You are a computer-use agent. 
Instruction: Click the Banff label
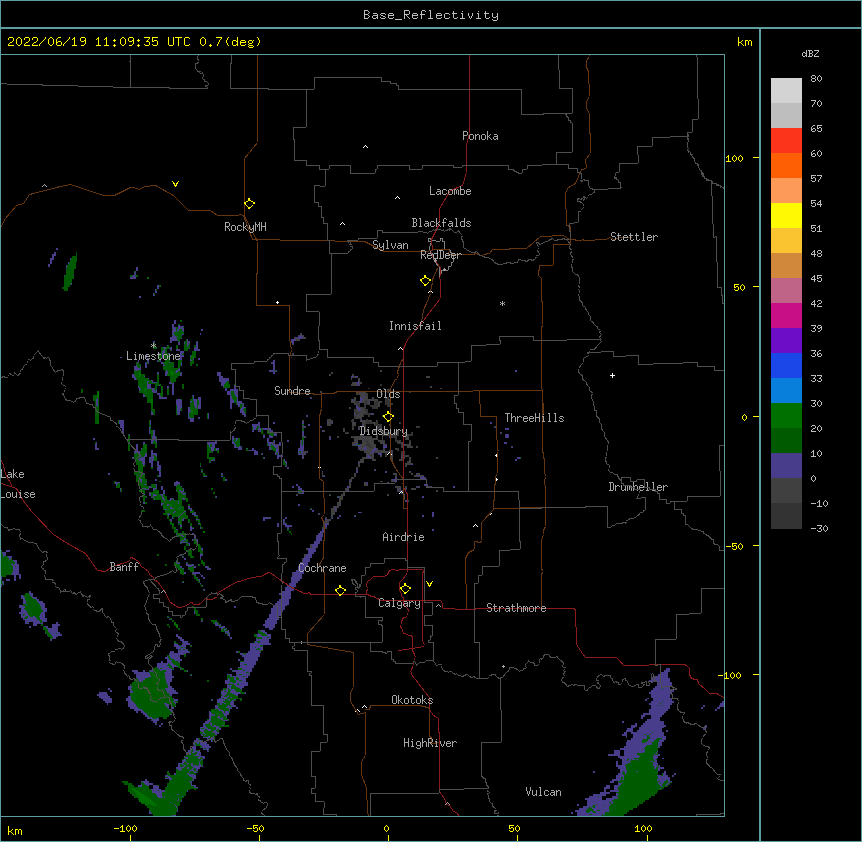124,567
